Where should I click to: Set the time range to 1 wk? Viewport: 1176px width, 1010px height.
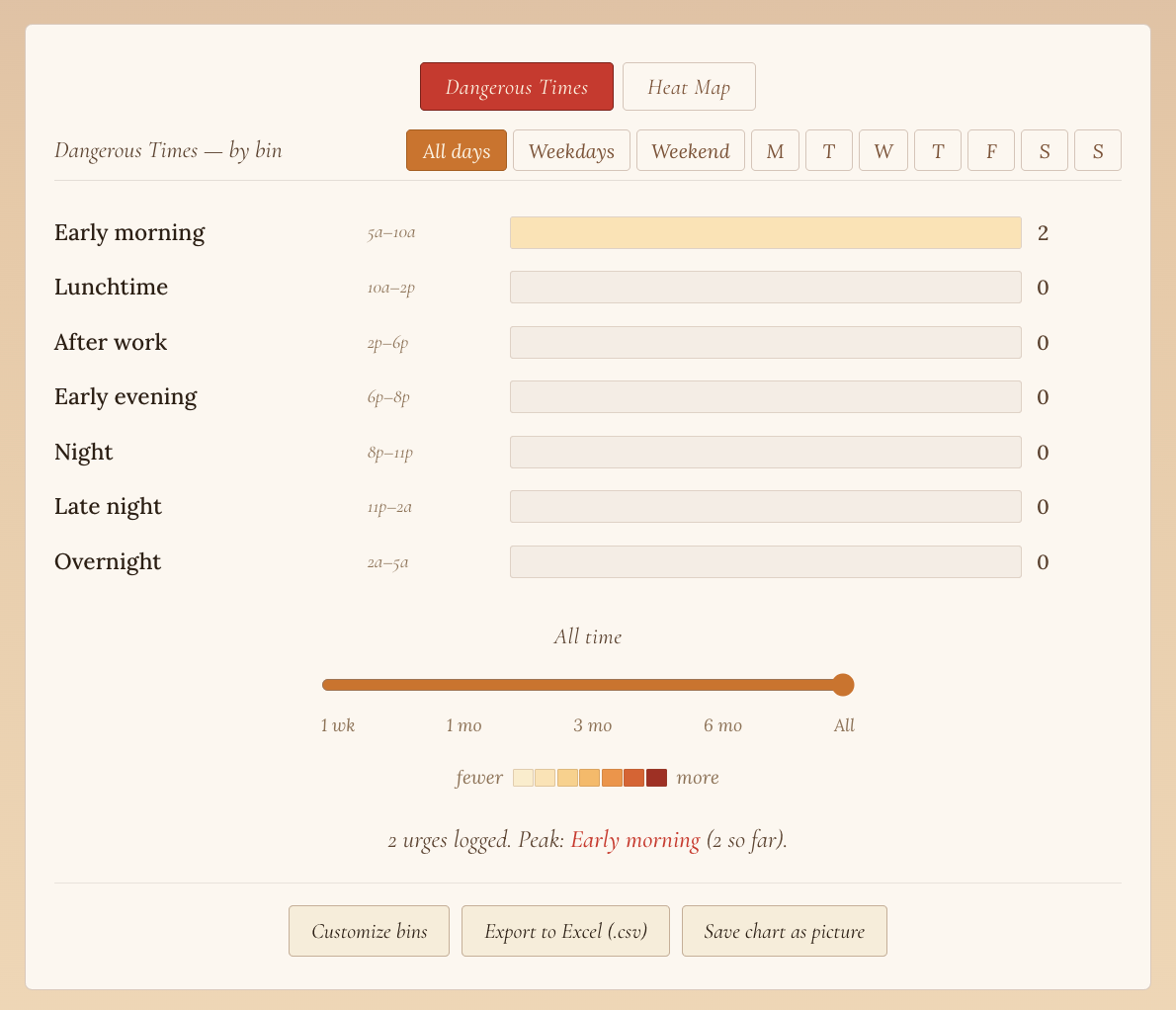point(338,725)
